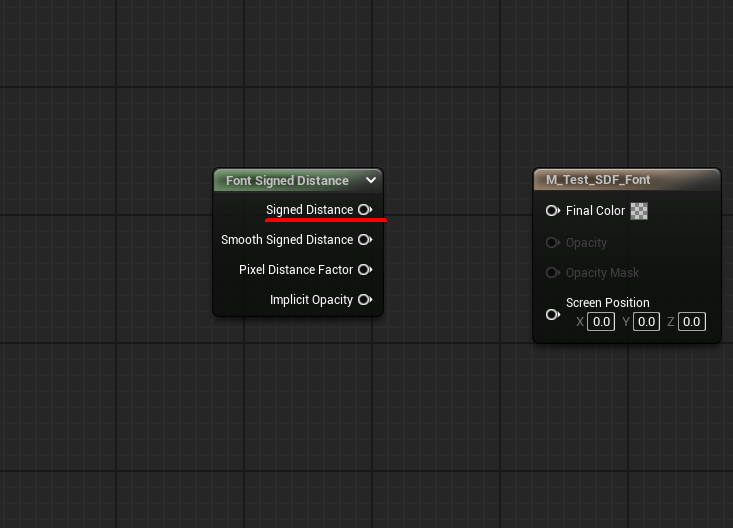The height and width of the screenshot is (528, 733).
Task: Click the underlined Signed Distance label text
Action: pyautogui.click(x=309, y=210)
